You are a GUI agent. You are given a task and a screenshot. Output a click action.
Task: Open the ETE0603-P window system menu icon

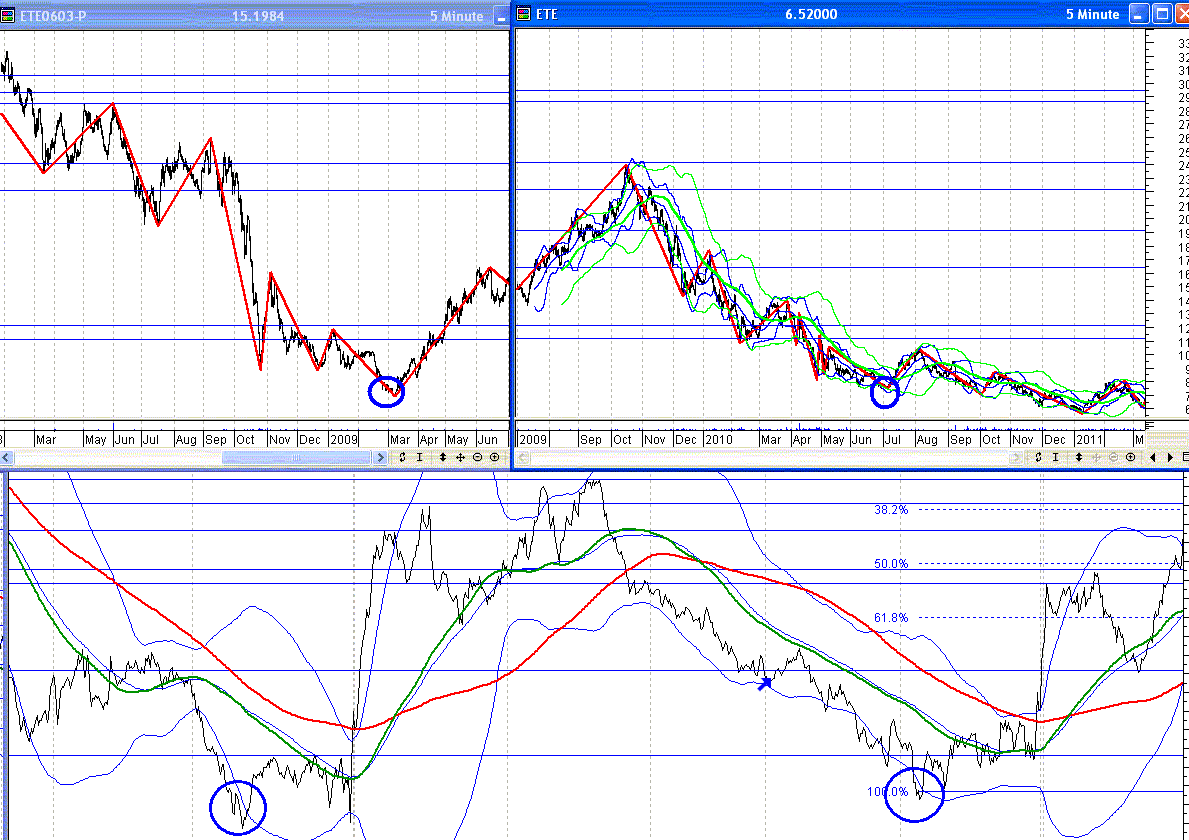[x=9, y=15]
